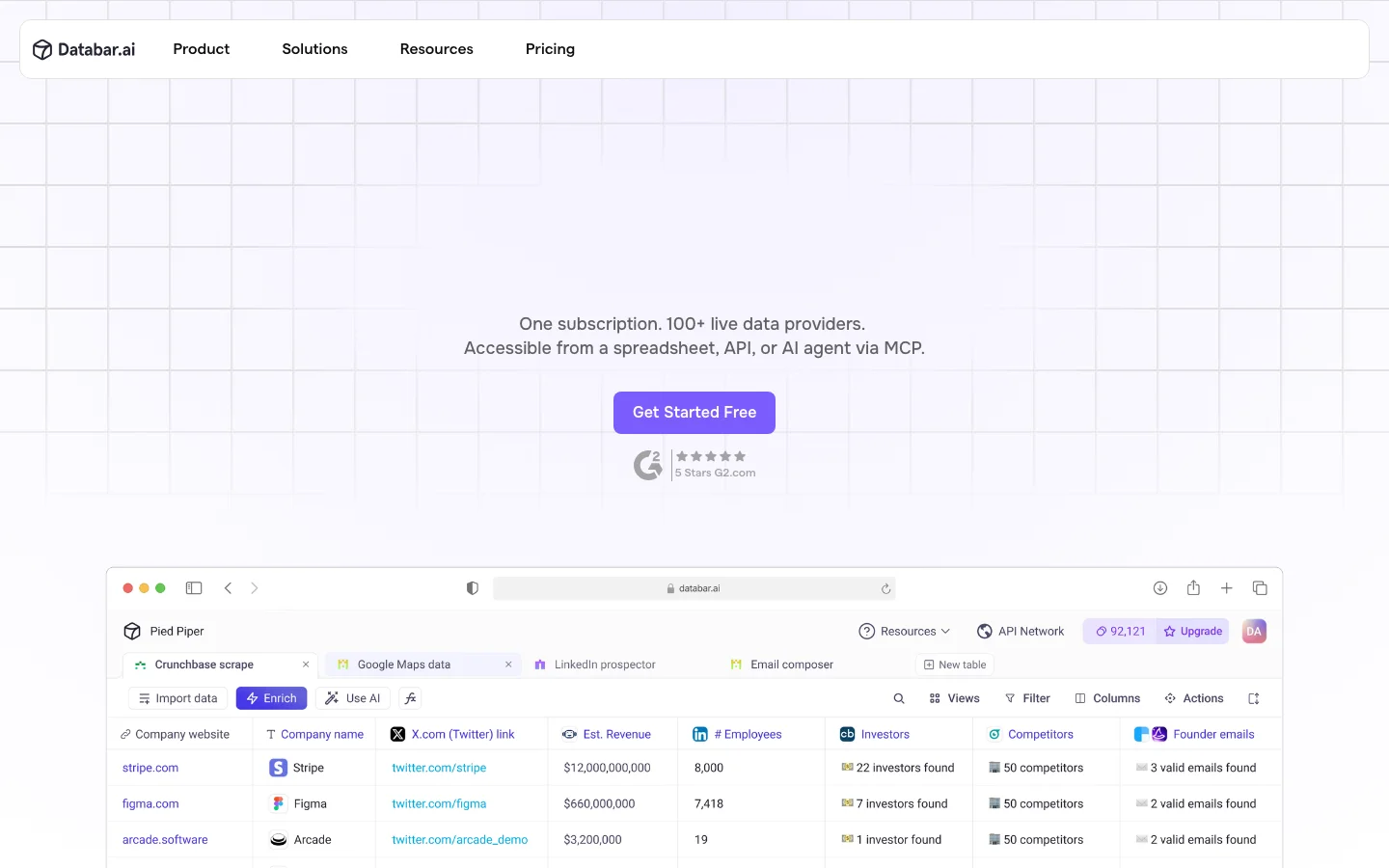The width and height of the screenshot is (1389, 868).
Task: Open the twitter.com/arcade_demo link
Action: pos(460,840)
